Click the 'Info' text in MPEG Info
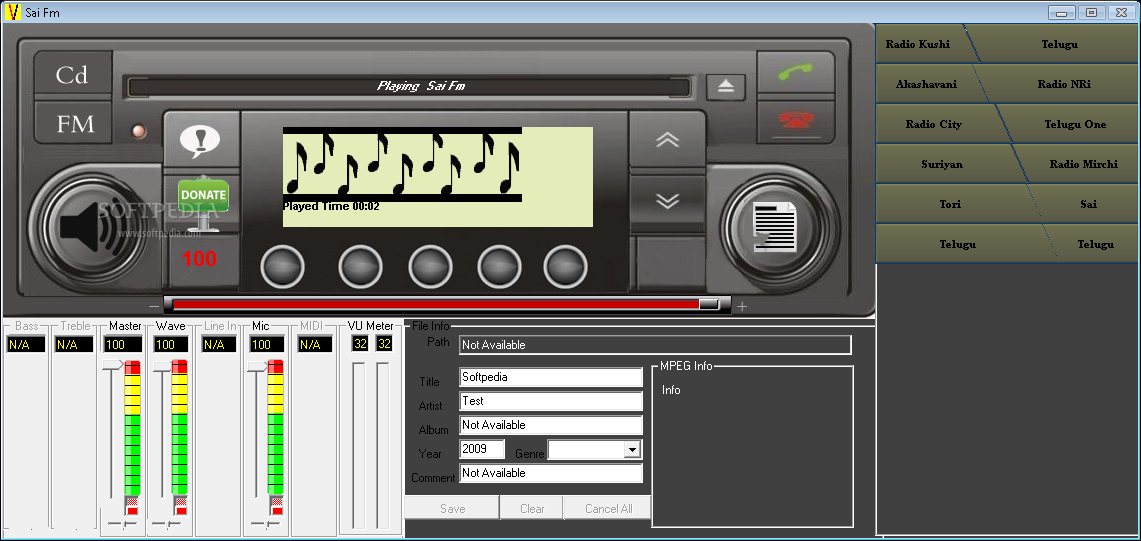Viewport: 1141px width, 541px height. pyautogui.click(x=671, y=390)
